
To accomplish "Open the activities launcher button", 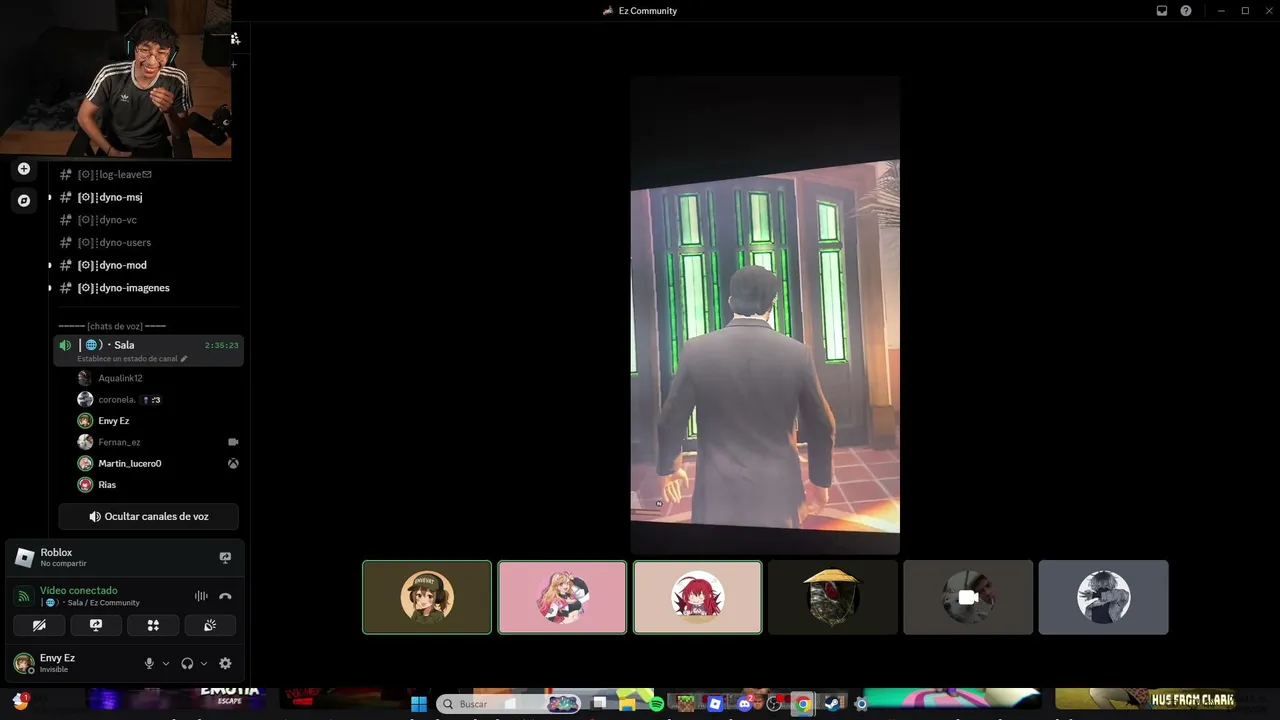I will (153, 625).
